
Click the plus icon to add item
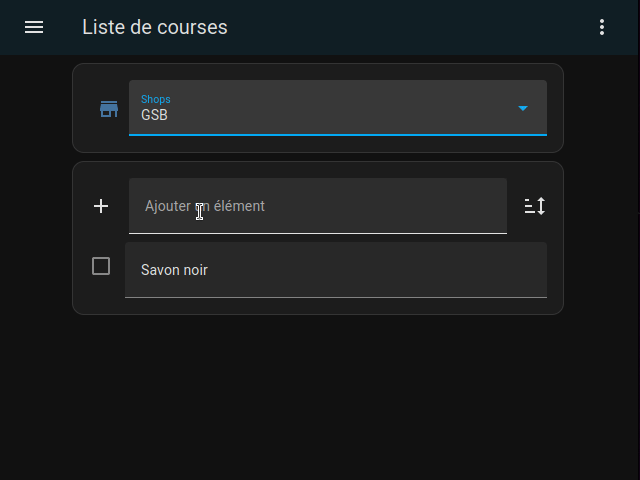tap(101, 206)
